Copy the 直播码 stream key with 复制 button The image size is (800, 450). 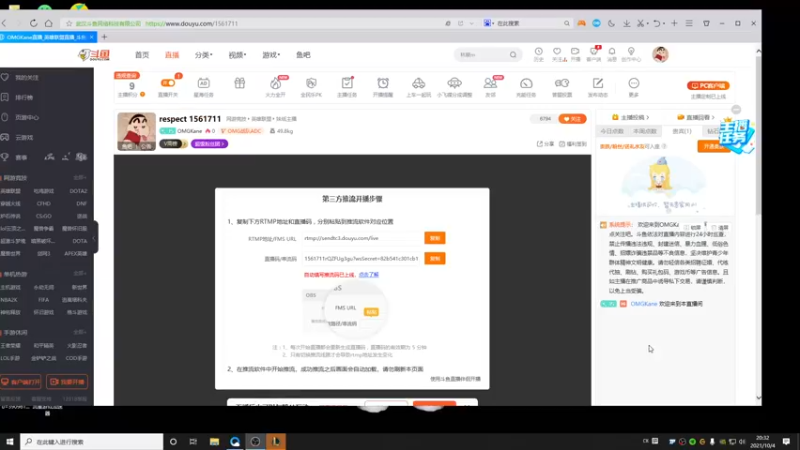coord(435,259)
